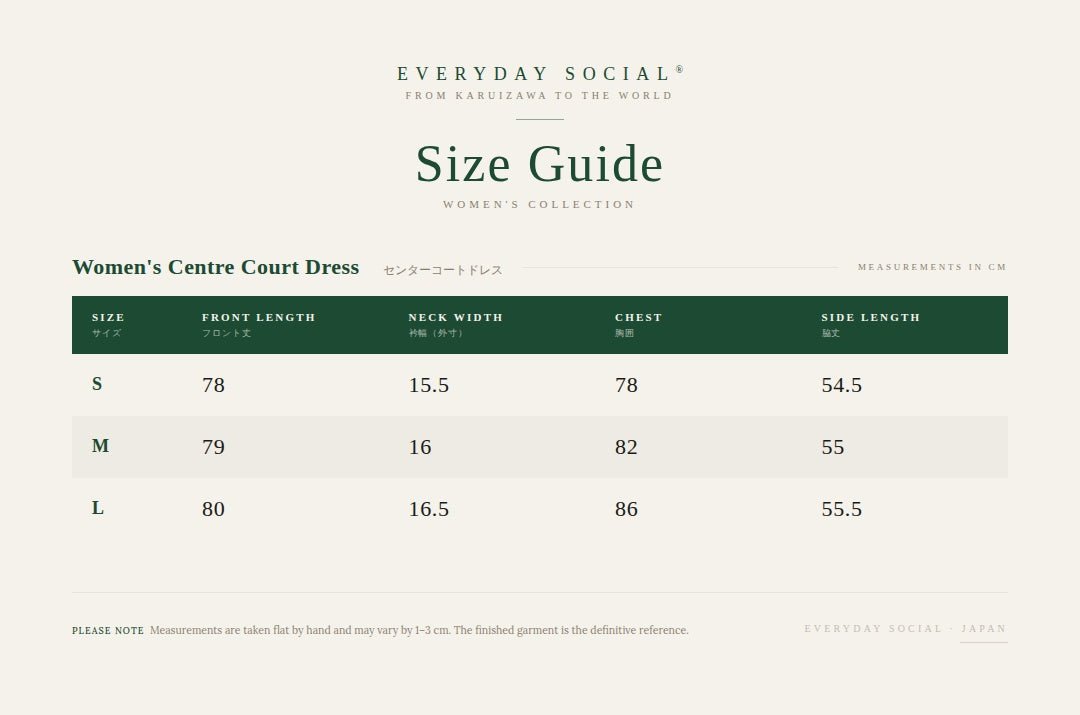Click the SIDE LENGTH column header
Image resolution: width=1080 pixels, height=715 pixels.
[x=871, y=318]
